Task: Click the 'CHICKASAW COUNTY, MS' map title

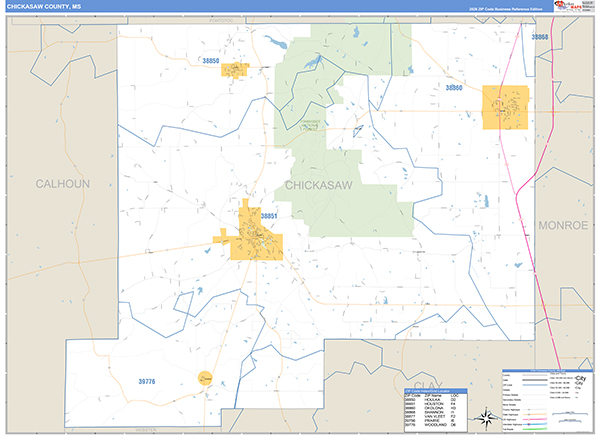Action: [x=44, y=7]
